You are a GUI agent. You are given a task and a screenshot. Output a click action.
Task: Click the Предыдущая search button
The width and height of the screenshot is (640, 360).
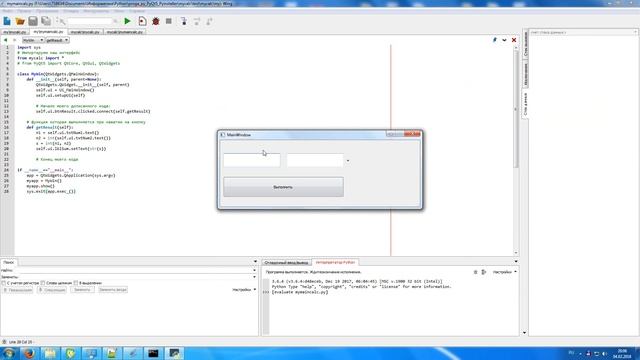(x=18, y=290)
